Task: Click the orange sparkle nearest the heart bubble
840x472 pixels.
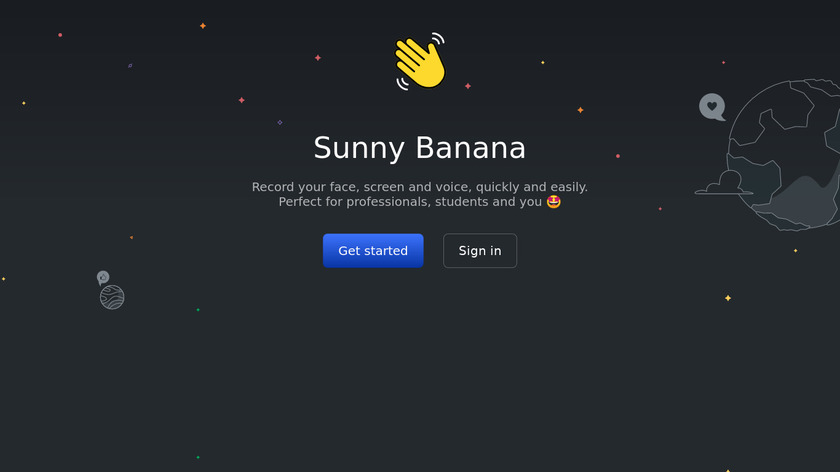Action: pyautogui.click(x=580, y=110)
